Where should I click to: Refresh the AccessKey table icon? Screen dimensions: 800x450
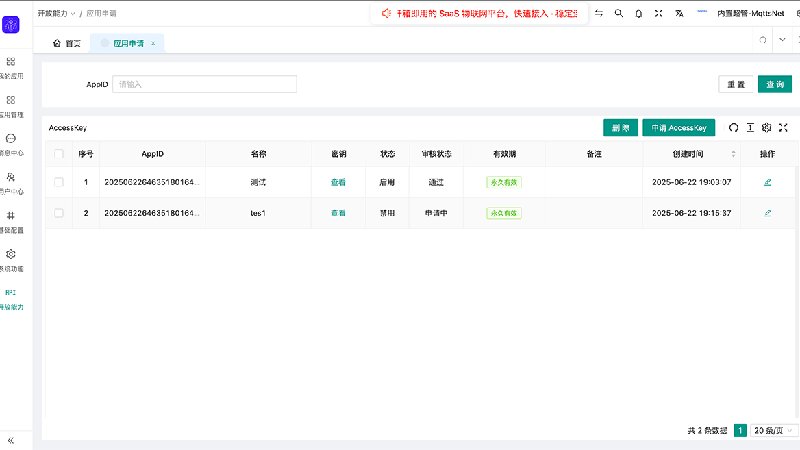(734, 128)
